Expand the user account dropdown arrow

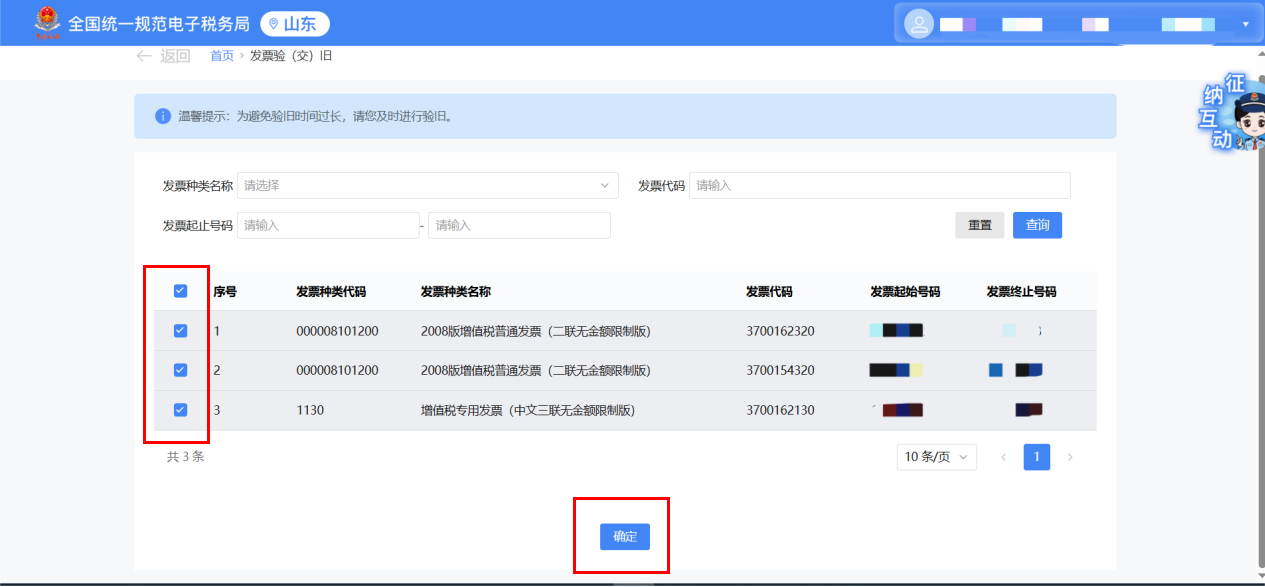click(1245, 24)
